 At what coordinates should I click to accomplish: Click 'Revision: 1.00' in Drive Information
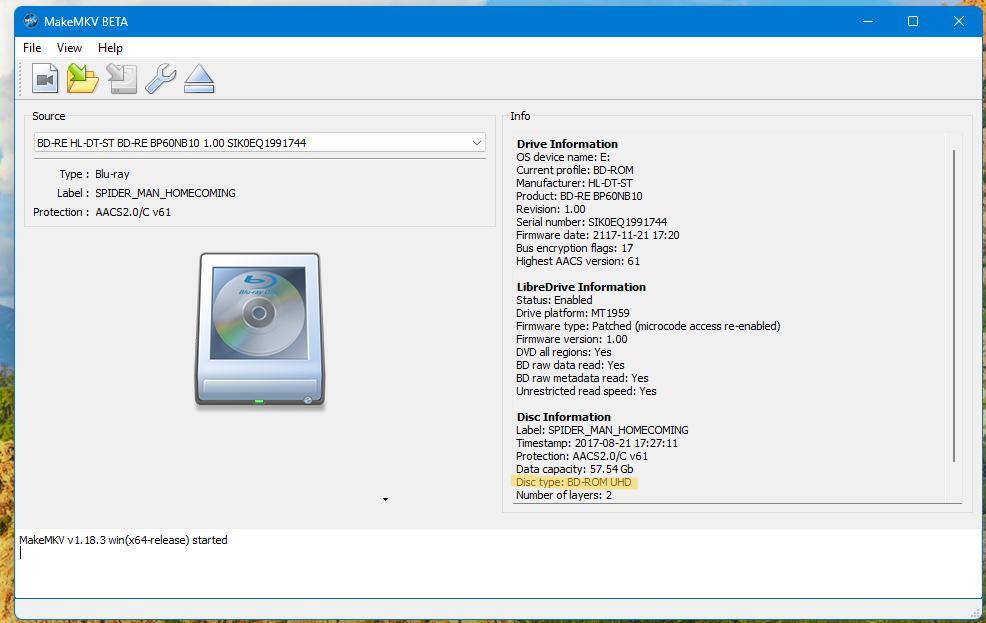[x=551, y=209]
